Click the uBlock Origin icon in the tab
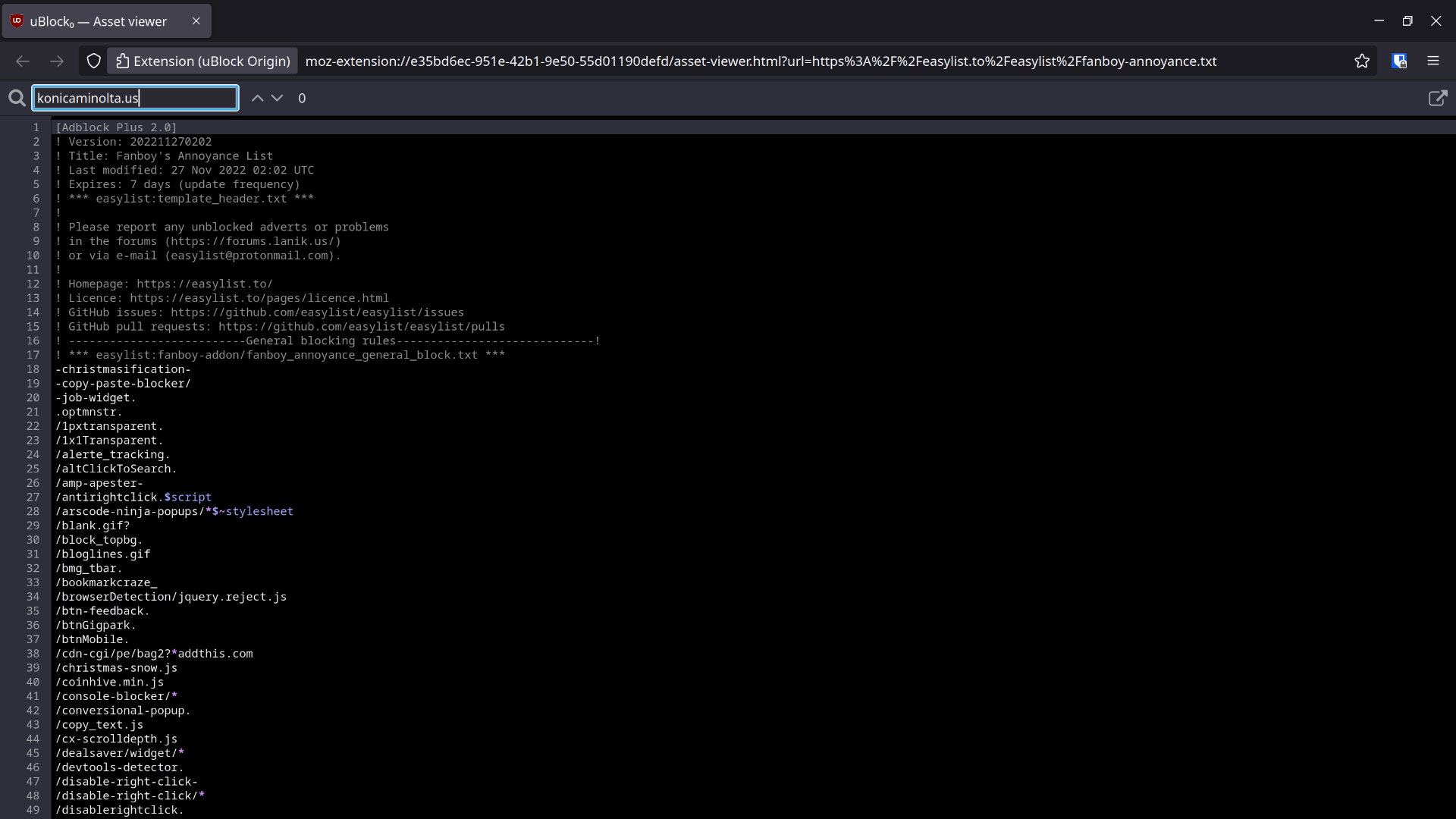The image size is (1456, 819). click(x=16, y=20)
